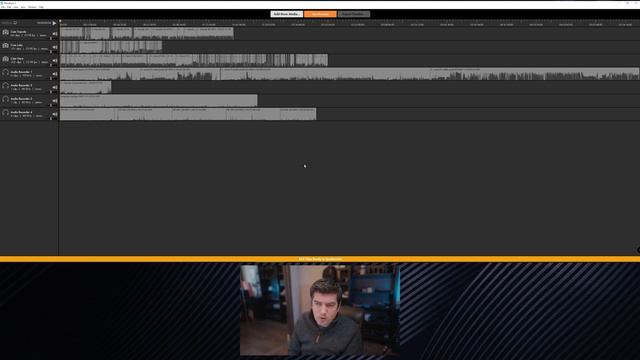Image resolution: width=640 pixels, height=360 pixels.
Task: Select the short clip on Audio Recorder 2 track
Action: click(86, 87)
